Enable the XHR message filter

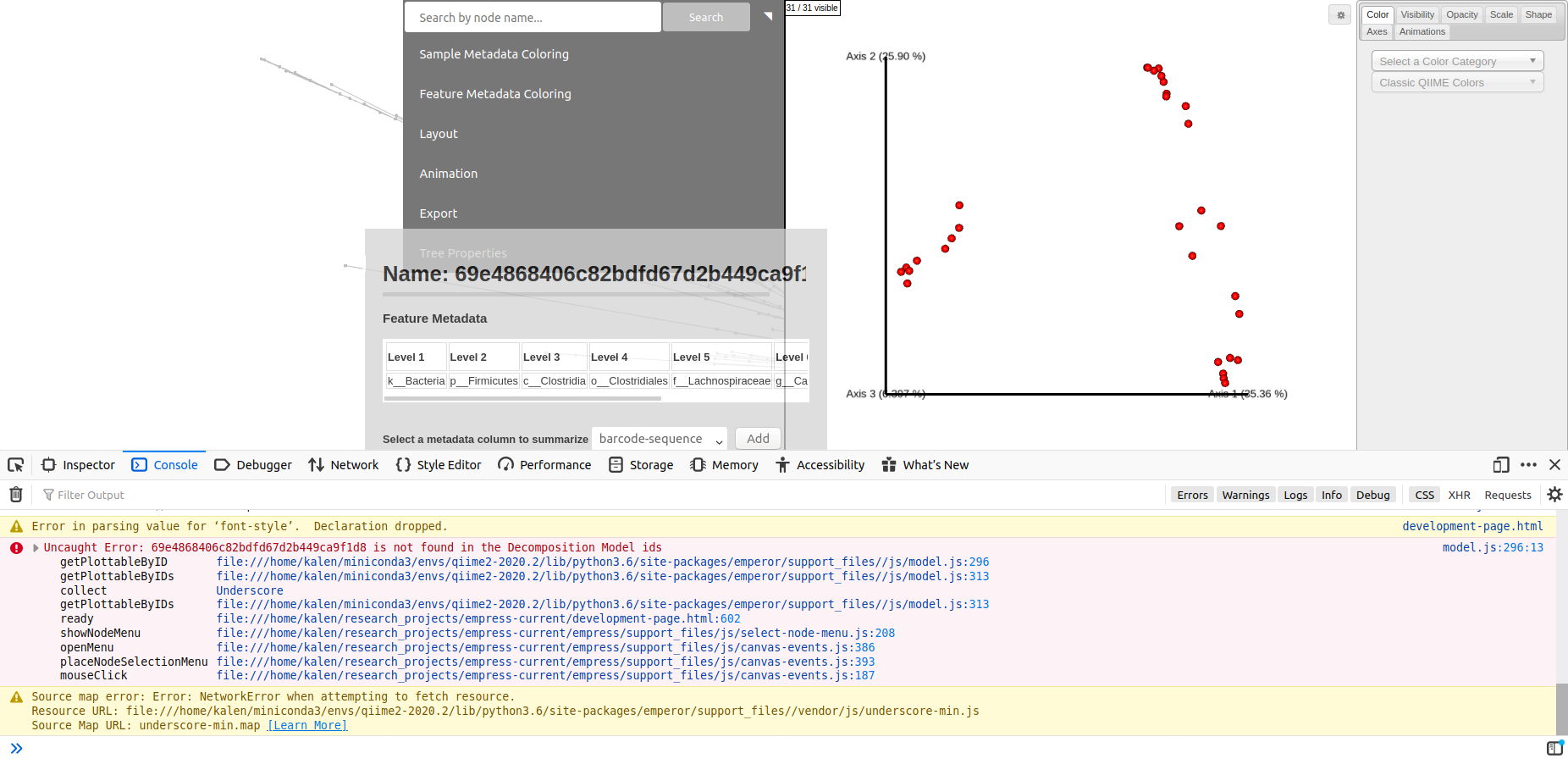tap(1459, 494)
